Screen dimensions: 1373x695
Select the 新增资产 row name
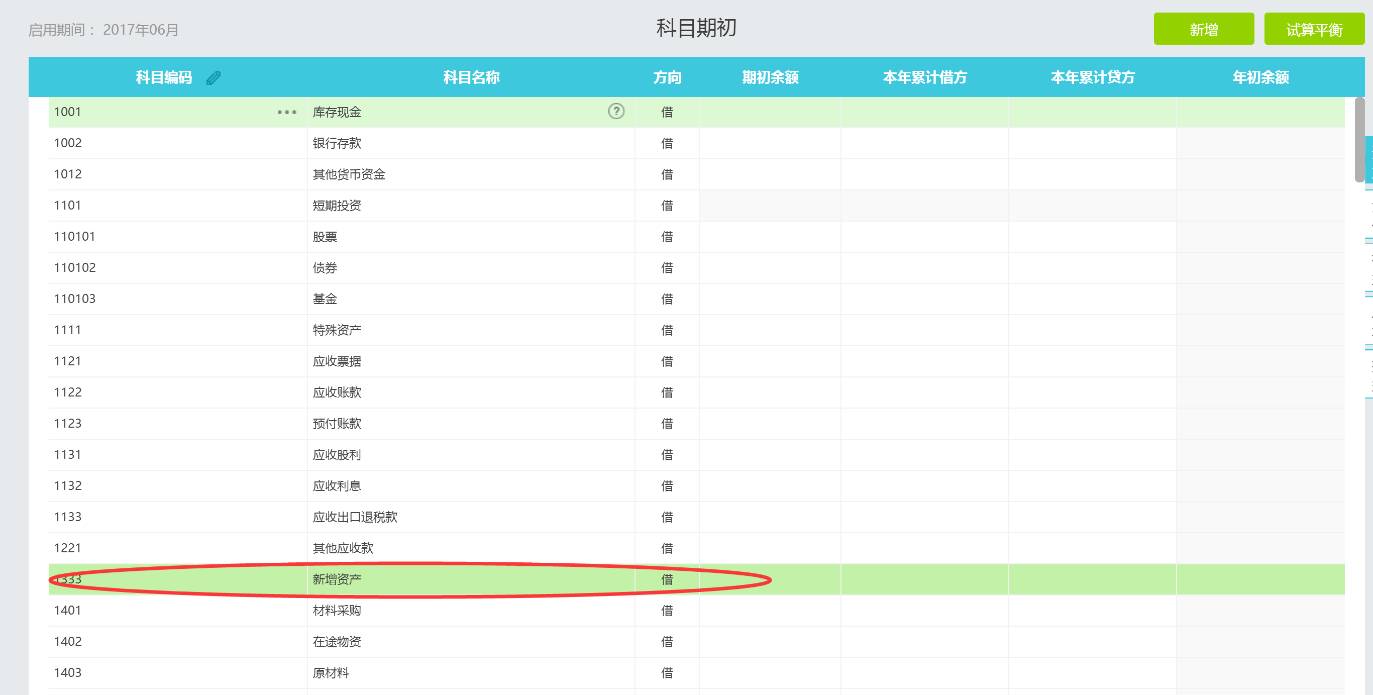coord(337,579)
